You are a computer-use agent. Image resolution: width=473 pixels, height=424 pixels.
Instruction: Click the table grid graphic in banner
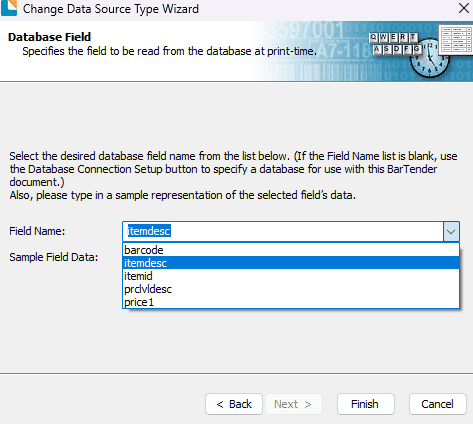coord(456,39)
